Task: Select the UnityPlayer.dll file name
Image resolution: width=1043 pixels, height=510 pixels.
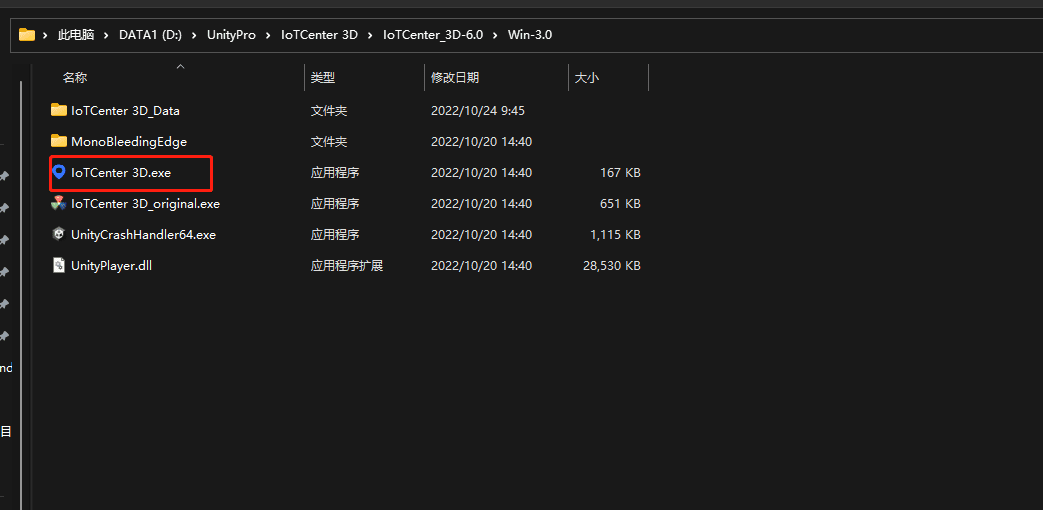Action: coord(112,266)
